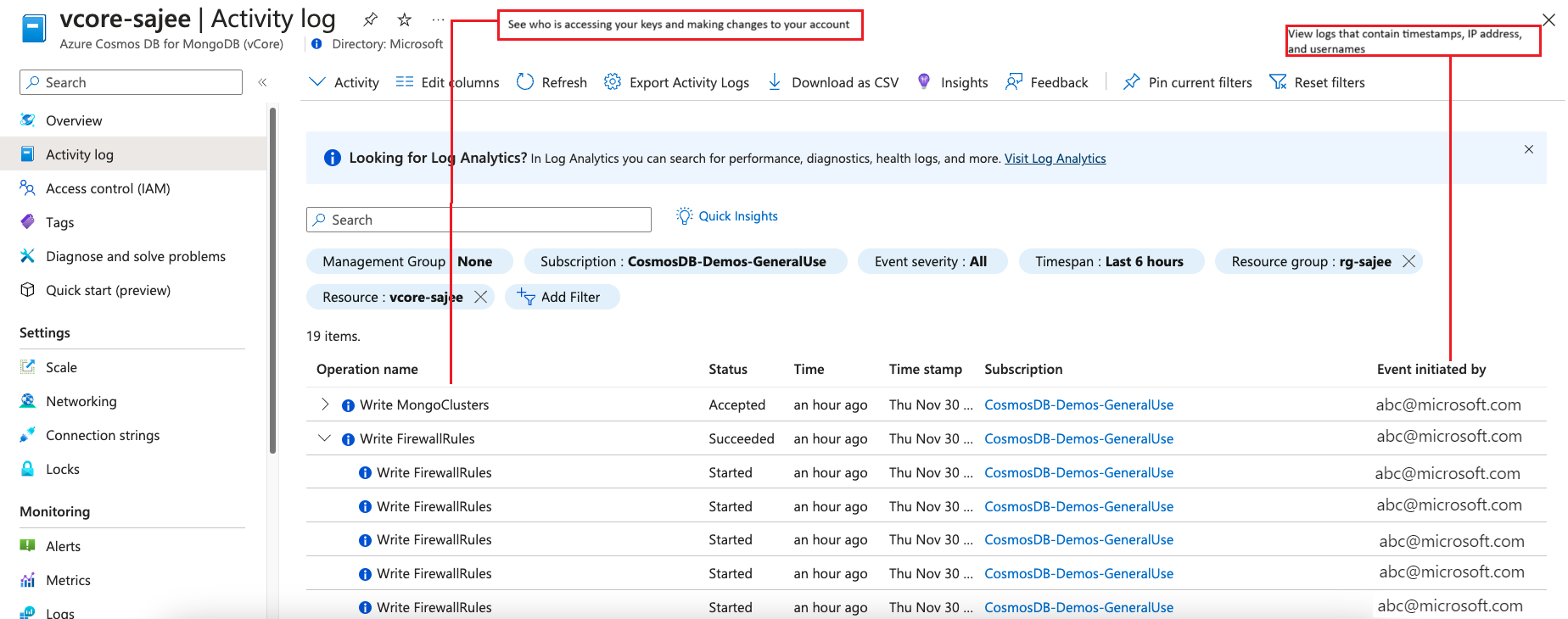
Task: Open Insights lightbulb icon
Action: (x=924, y=81)
